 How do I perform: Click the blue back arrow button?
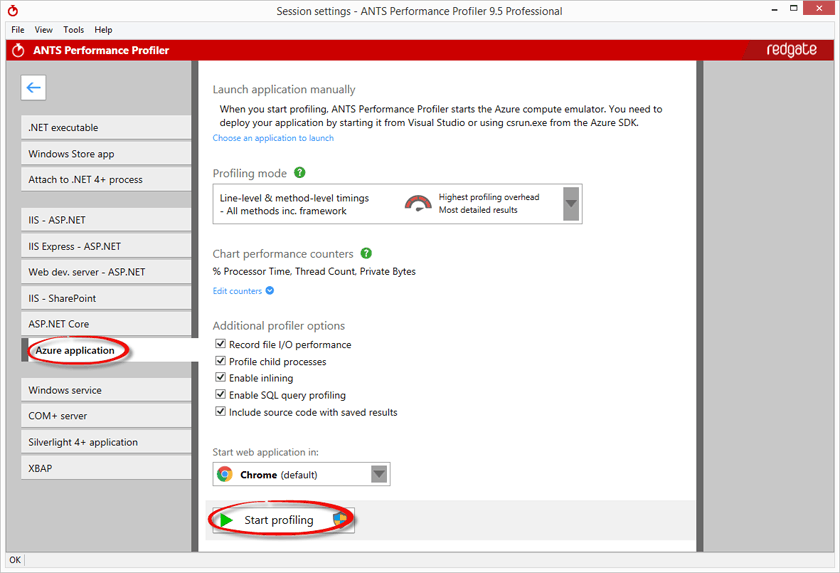(x=33, y=87)
